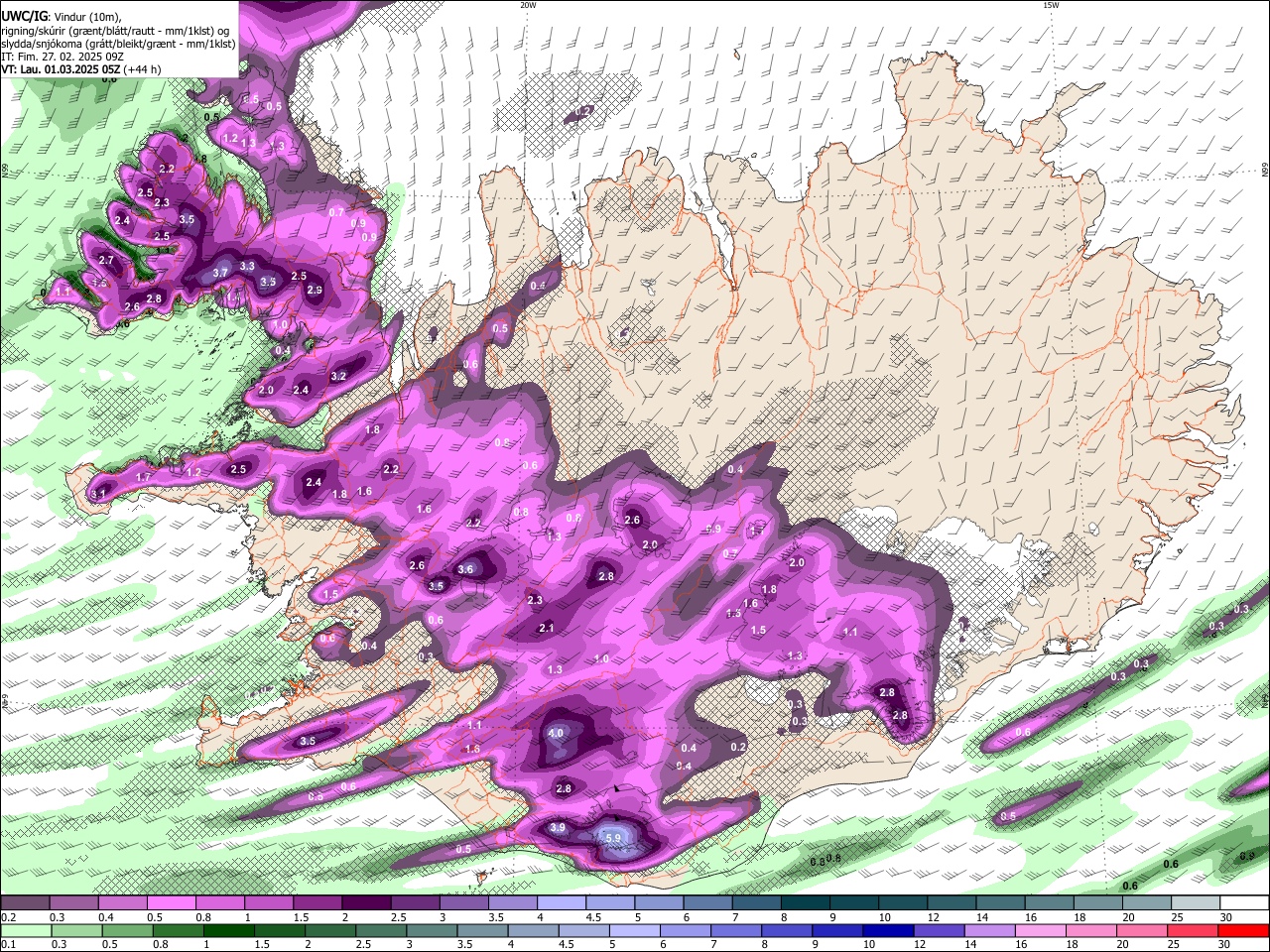Click the '20W' longitude label

528,5
